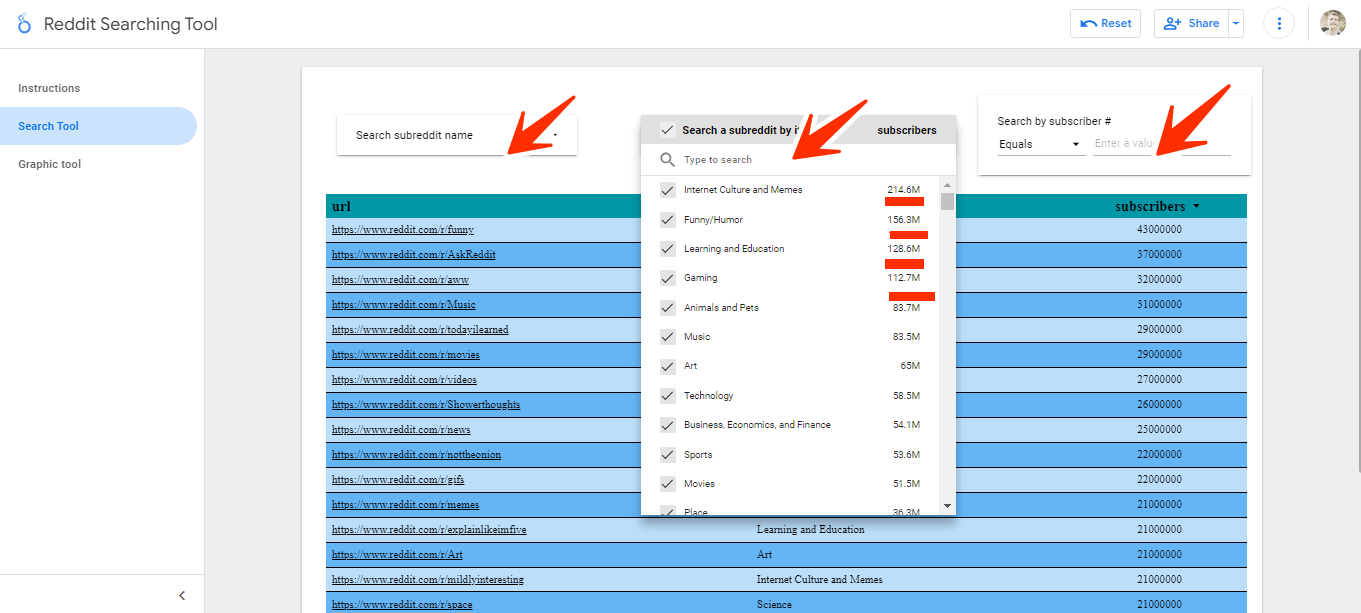Image resolution: width=1361 pixels, height=613 pixels.
Task: Open the three-dot more options menu
Action: point(1279,24)
